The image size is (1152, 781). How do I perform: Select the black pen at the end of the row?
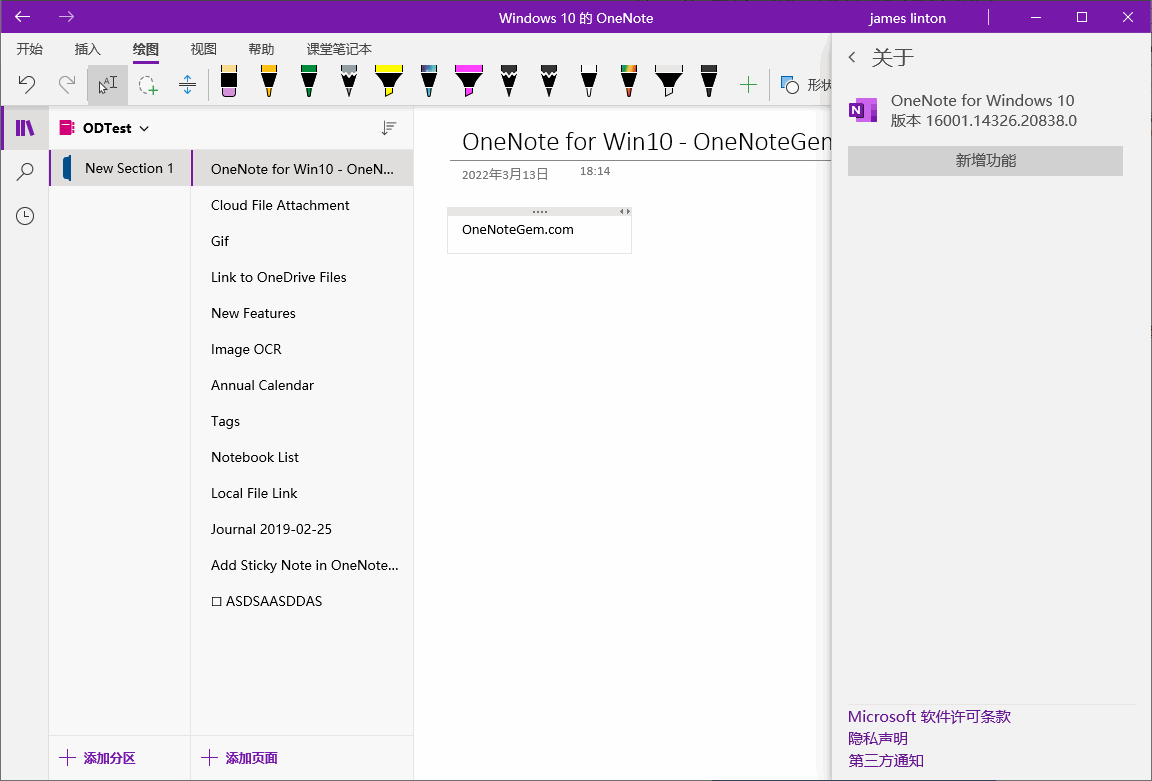708,81
